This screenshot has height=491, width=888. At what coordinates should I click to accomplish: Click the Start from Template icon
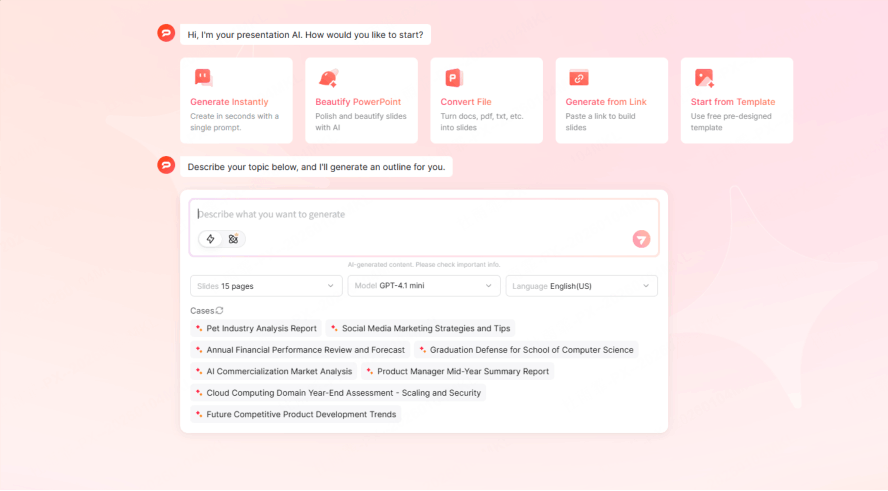pyautogui.click(x=704, y=78)
